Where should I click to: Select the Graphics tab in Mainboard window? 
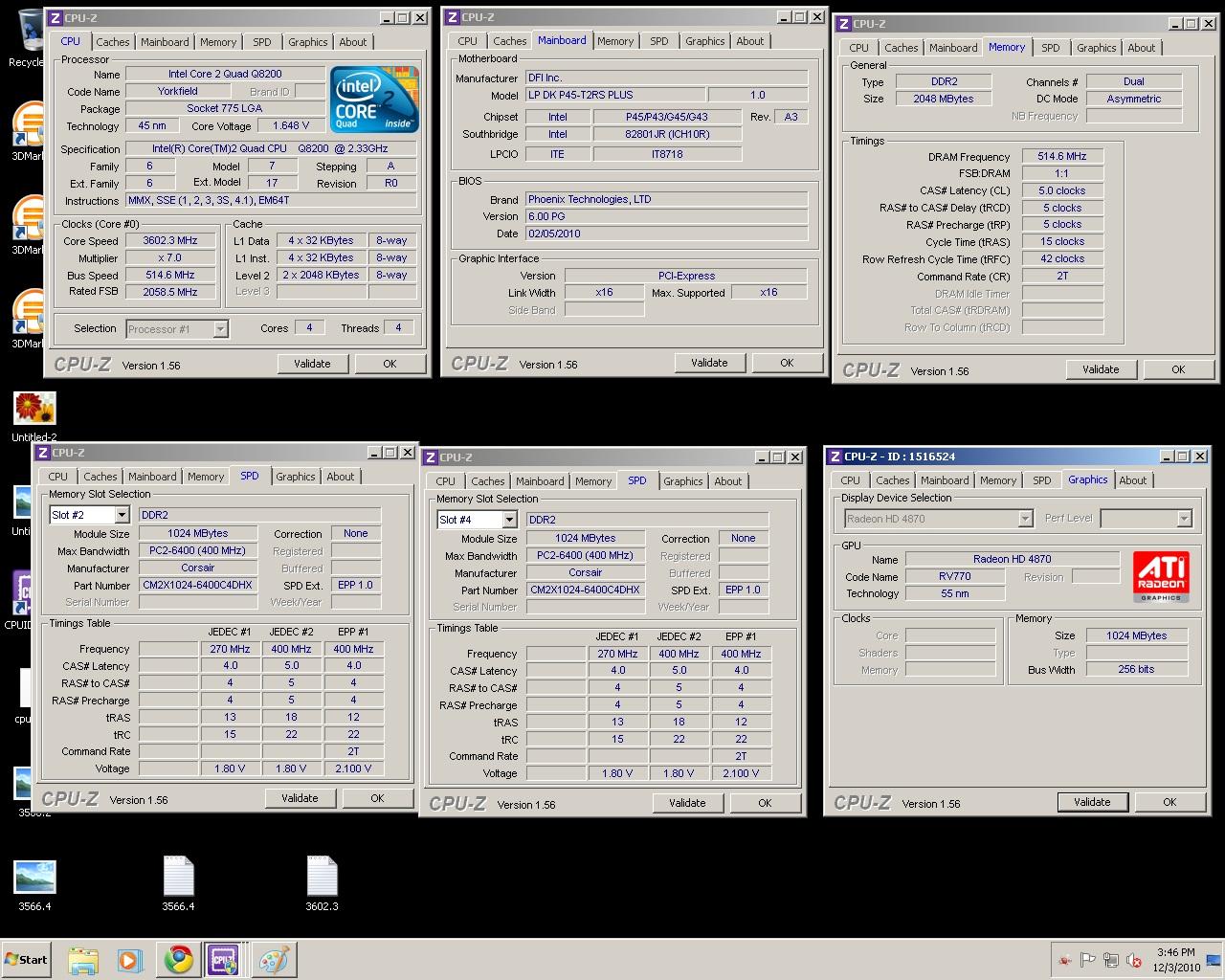[704, 41]
